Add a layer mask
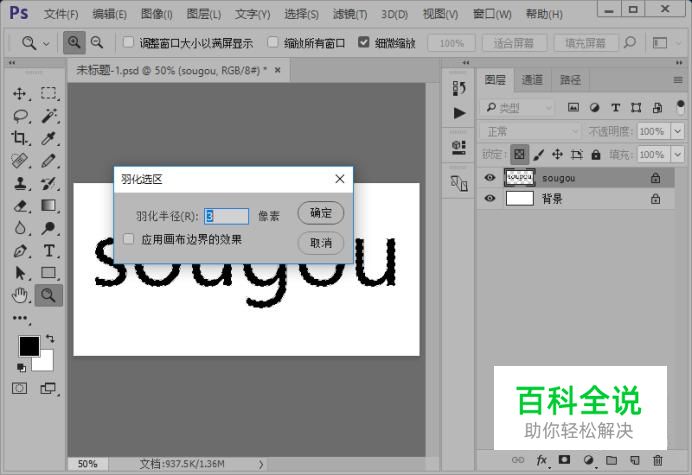 point(564,460)
